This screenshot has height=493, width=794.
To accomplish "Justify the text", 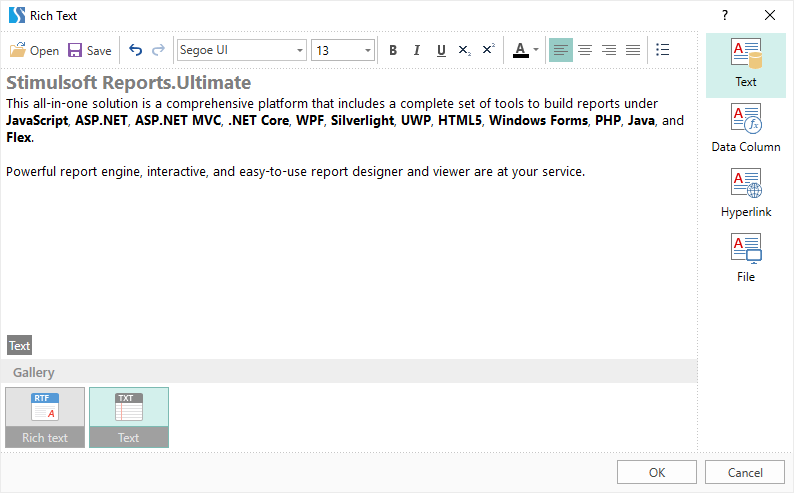I will click(632, 50).
